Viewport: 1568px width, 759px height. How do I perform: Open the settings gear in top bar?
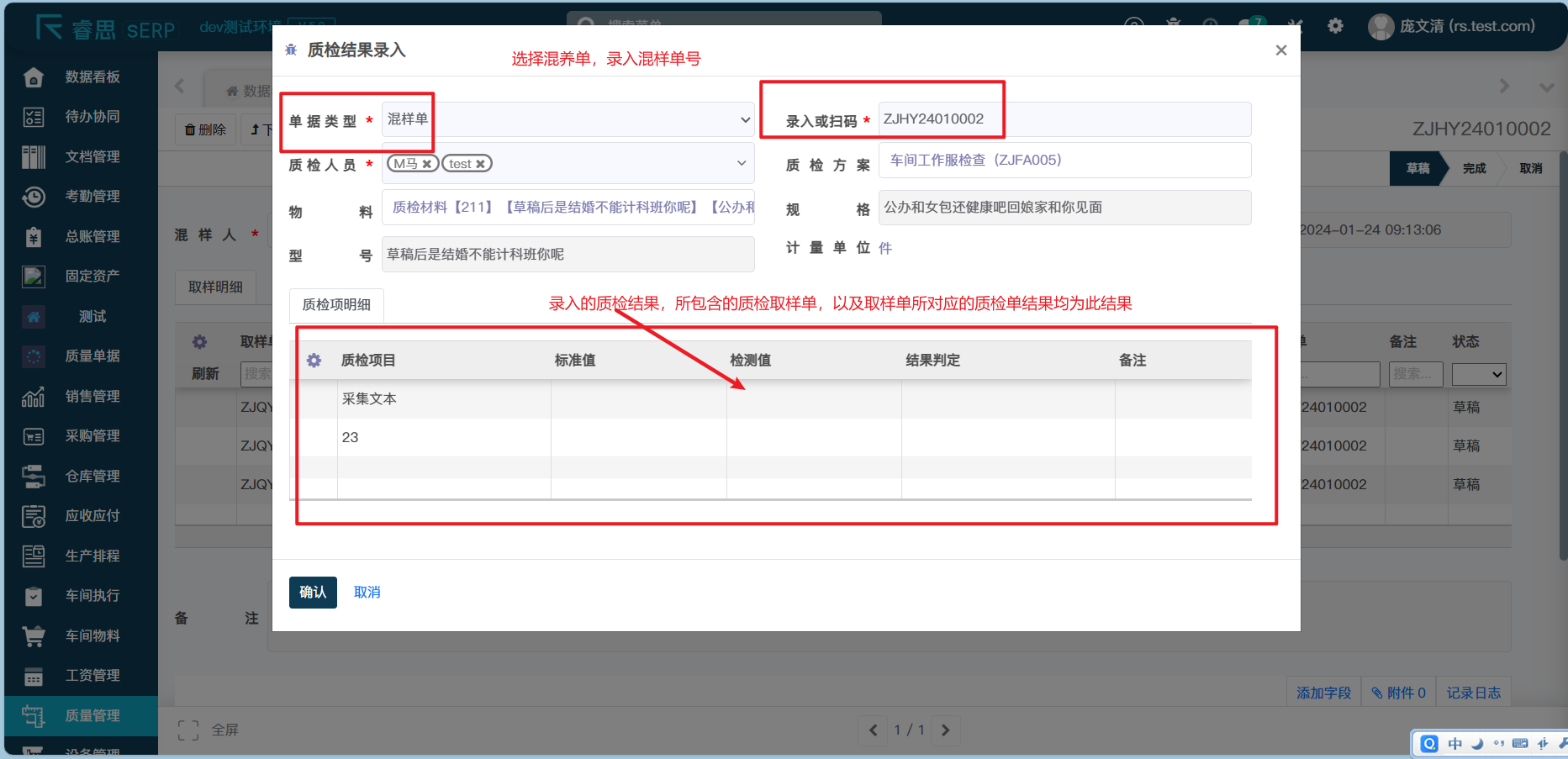click(1335, 26)
